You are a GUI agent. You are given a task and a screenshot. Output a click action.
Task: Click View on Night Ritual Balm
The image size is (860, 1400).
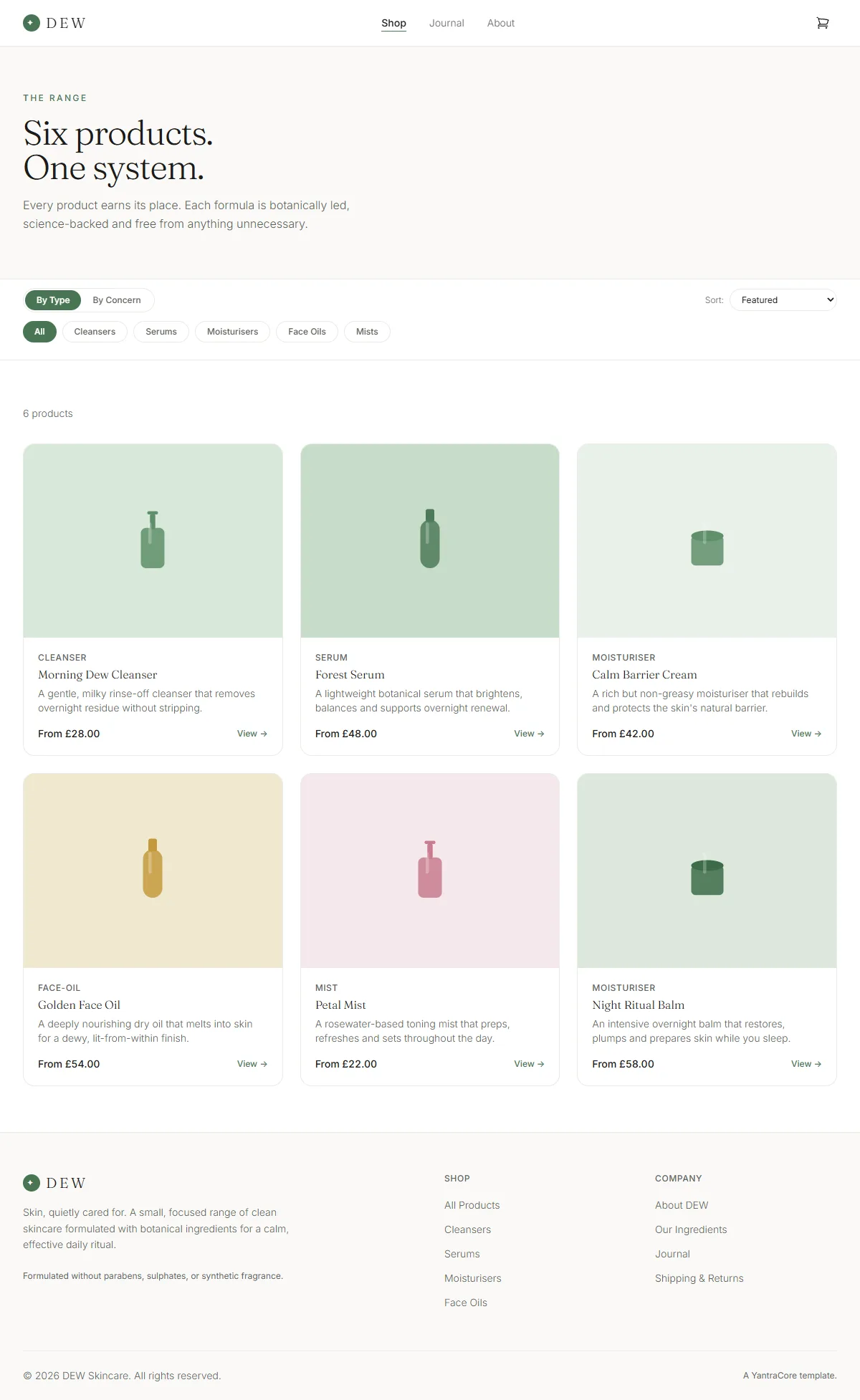[x=806, y=1064]
